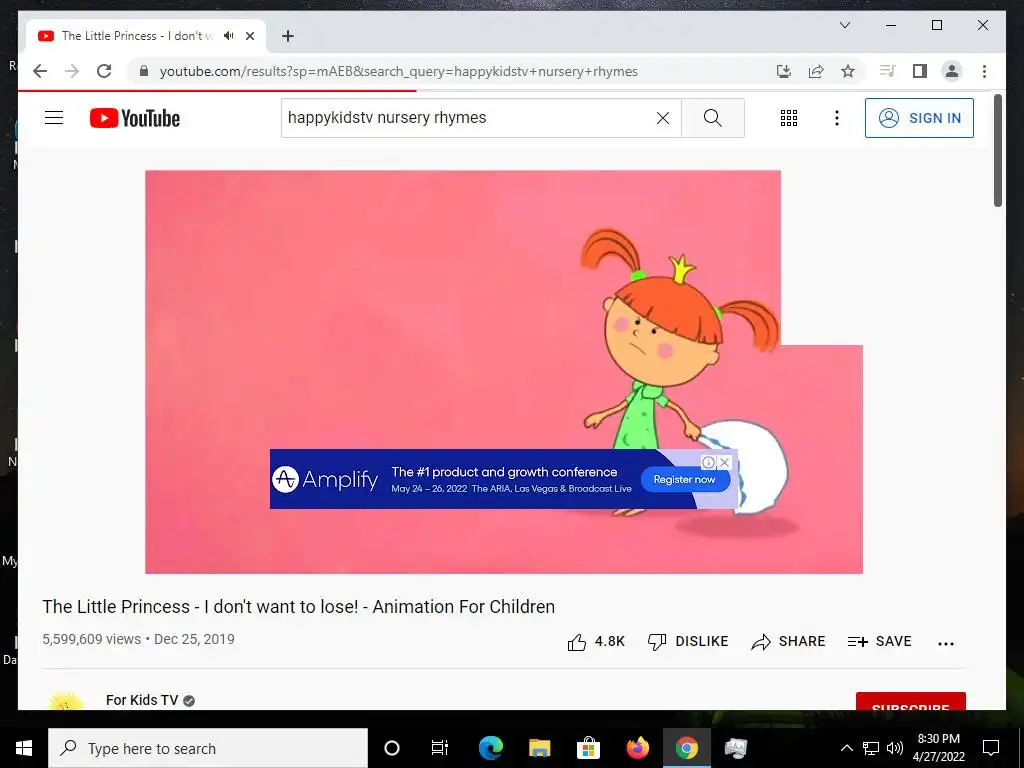
Task: Close The Little Princess tab
Action: pyautogui.click(x=249, y=36)
